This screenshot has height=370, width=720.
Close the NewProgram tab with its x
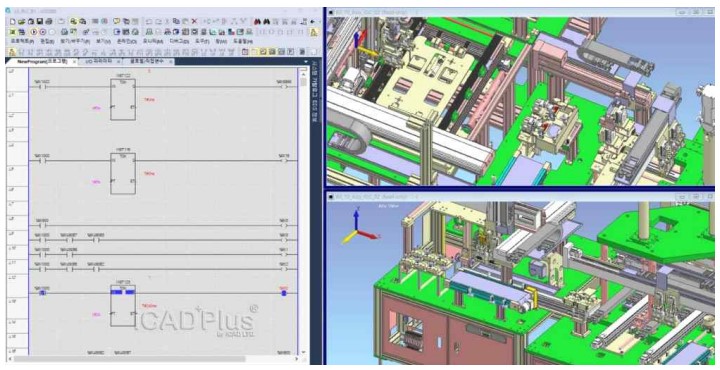click(73, 62)
